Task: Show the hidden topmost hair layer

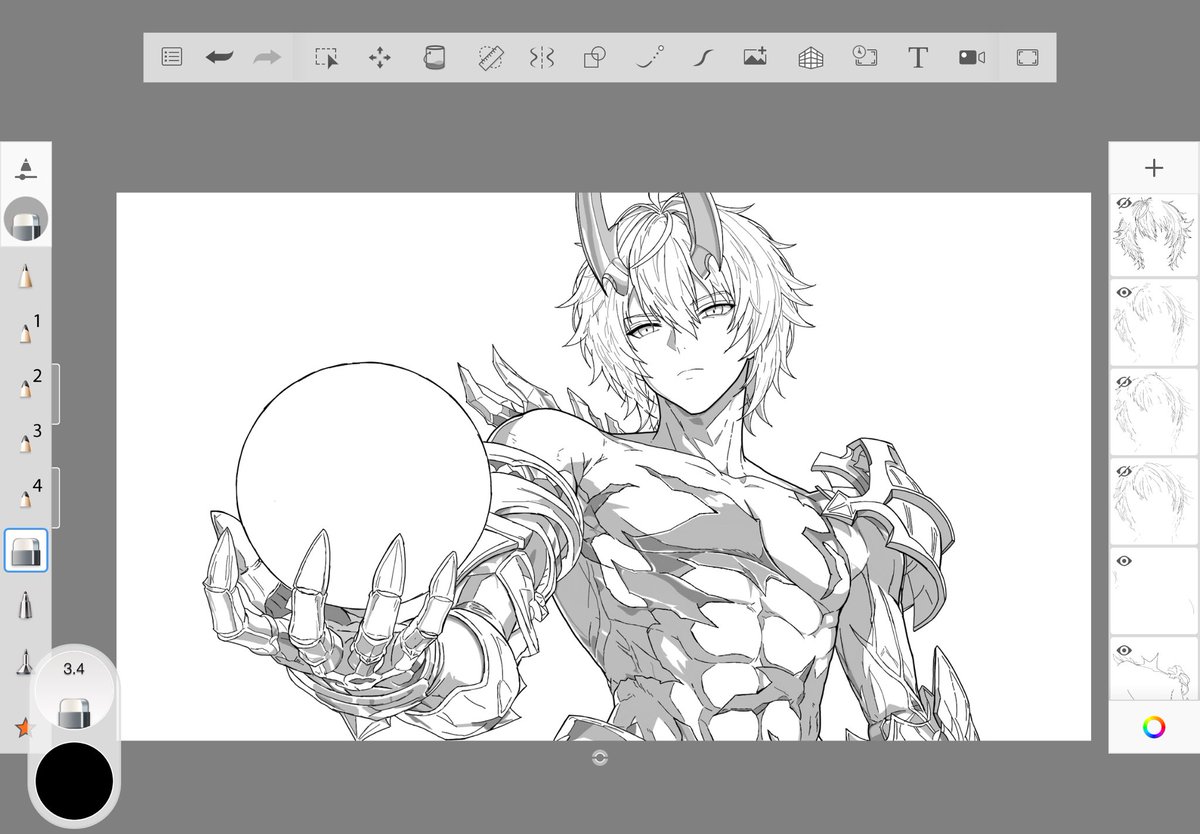Action: [1124, 203]
